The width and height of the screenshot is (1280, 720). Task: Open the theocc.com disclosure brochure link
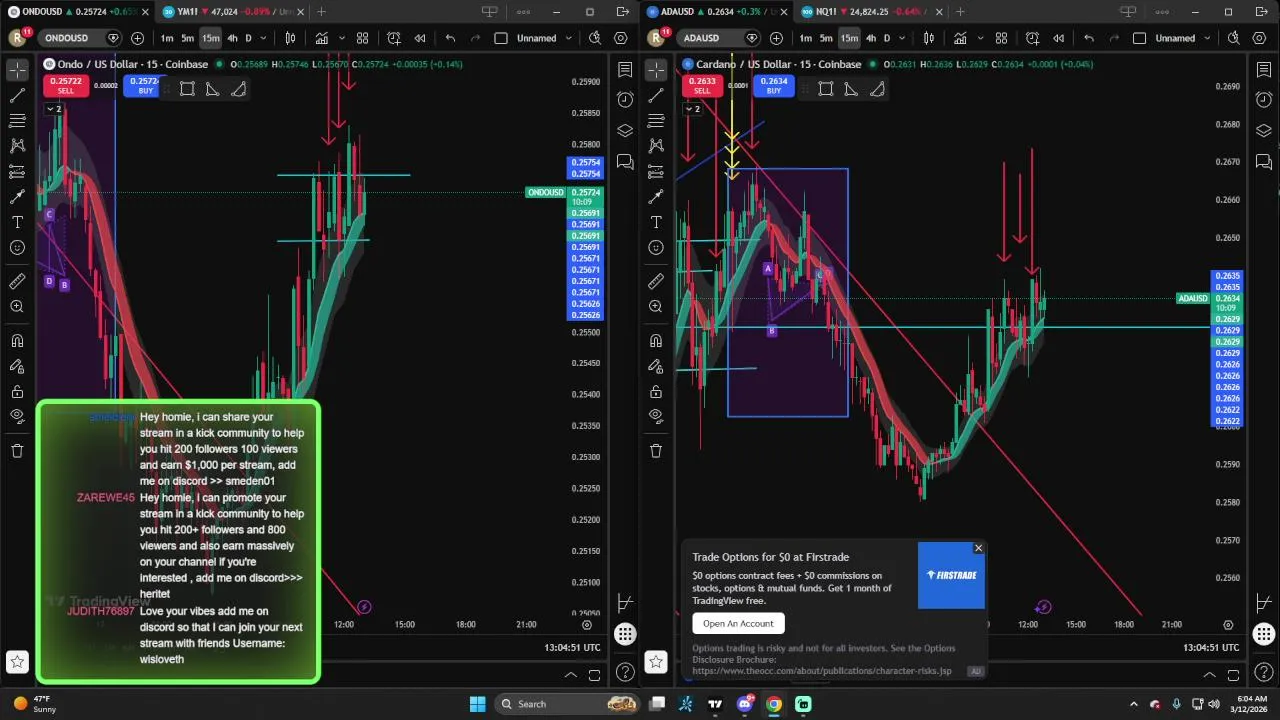tap(822, 671)
